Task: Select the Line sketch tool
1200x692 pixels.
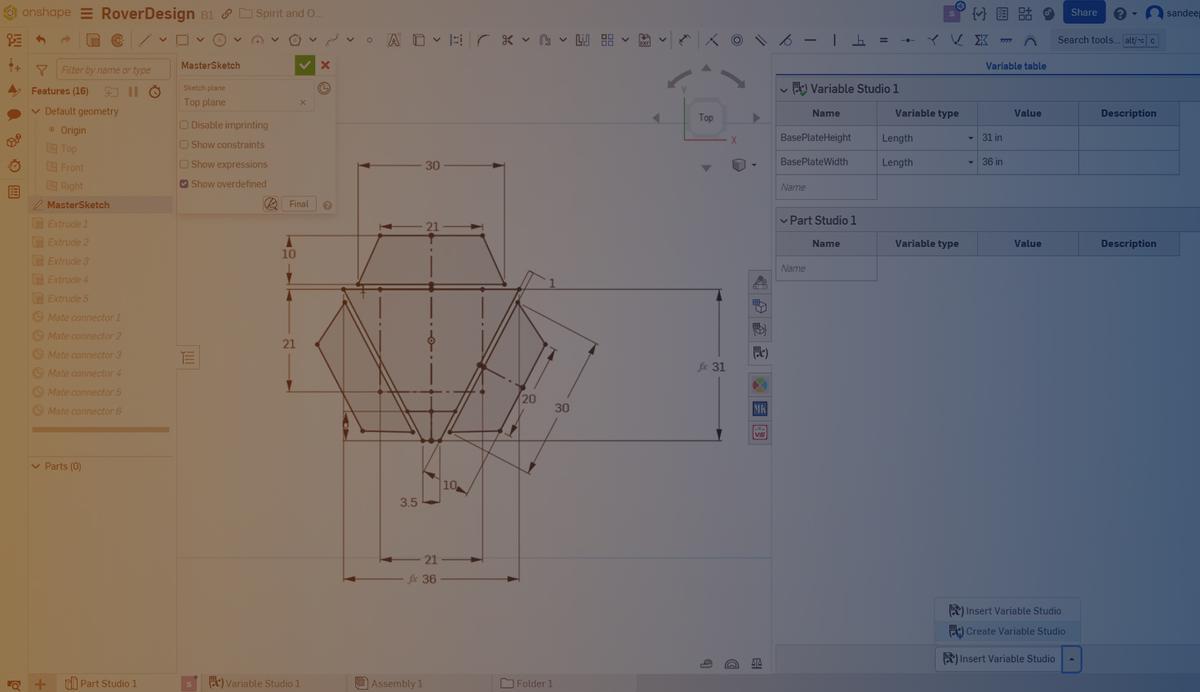Action: point(148,40)
